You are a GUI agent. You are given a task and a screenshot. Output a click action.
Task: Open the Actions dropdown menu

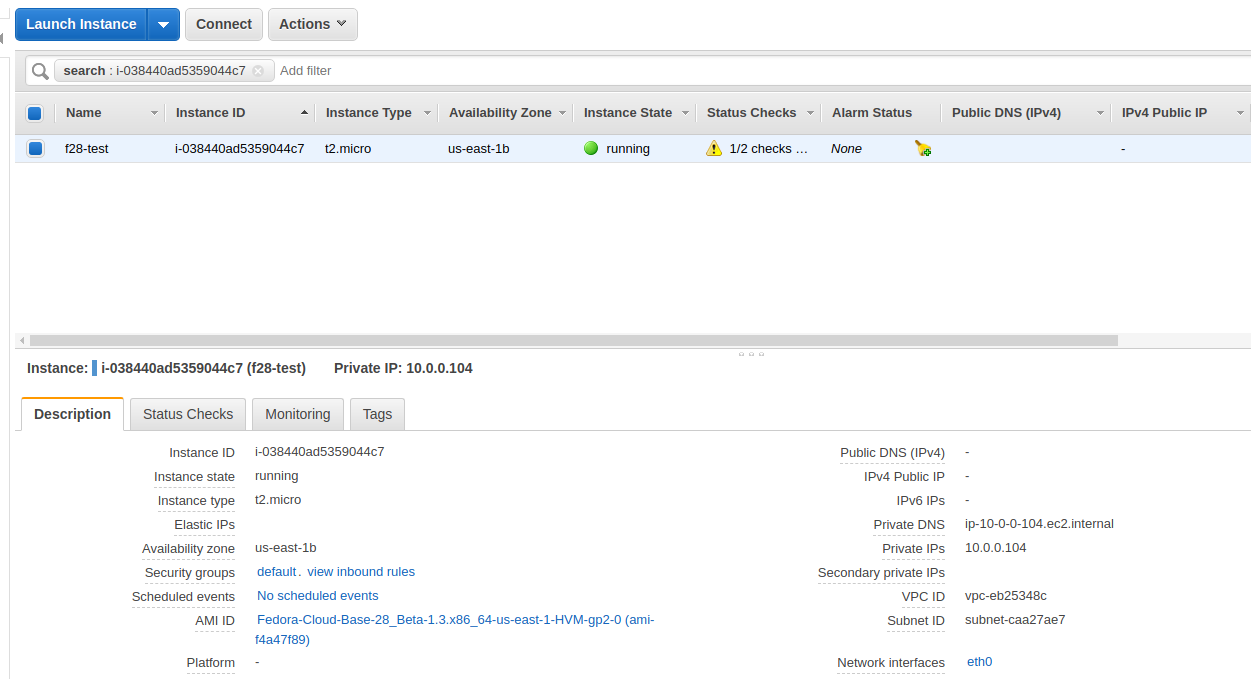[x=312, y=24]
